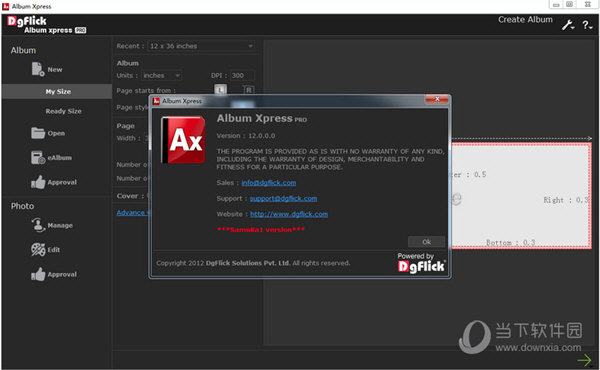Open the help question mark menu
Screen dimensions: 600x370
point(587,25)
